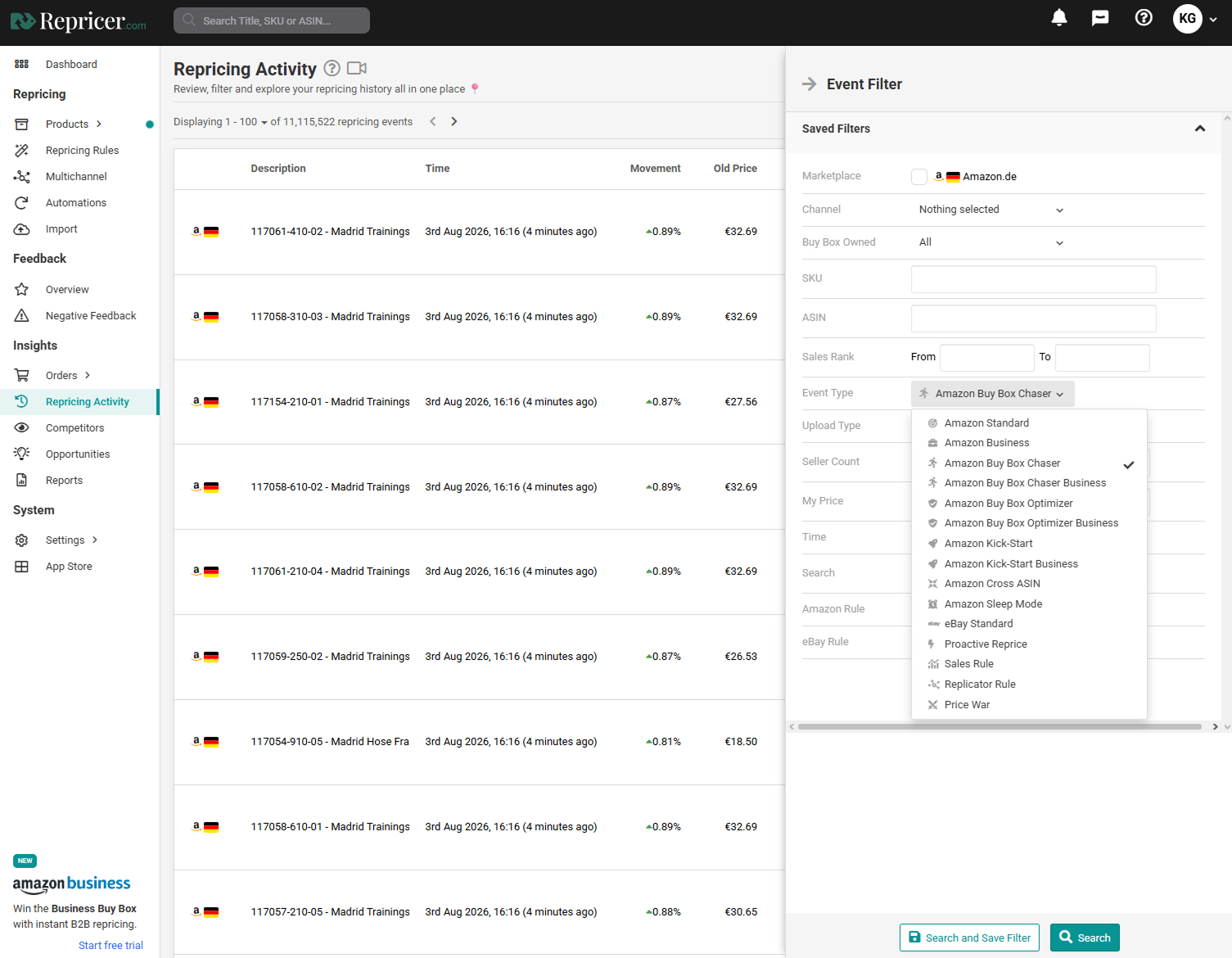Open the notifications bell
1232x958 pixels.
point(1059,18)
